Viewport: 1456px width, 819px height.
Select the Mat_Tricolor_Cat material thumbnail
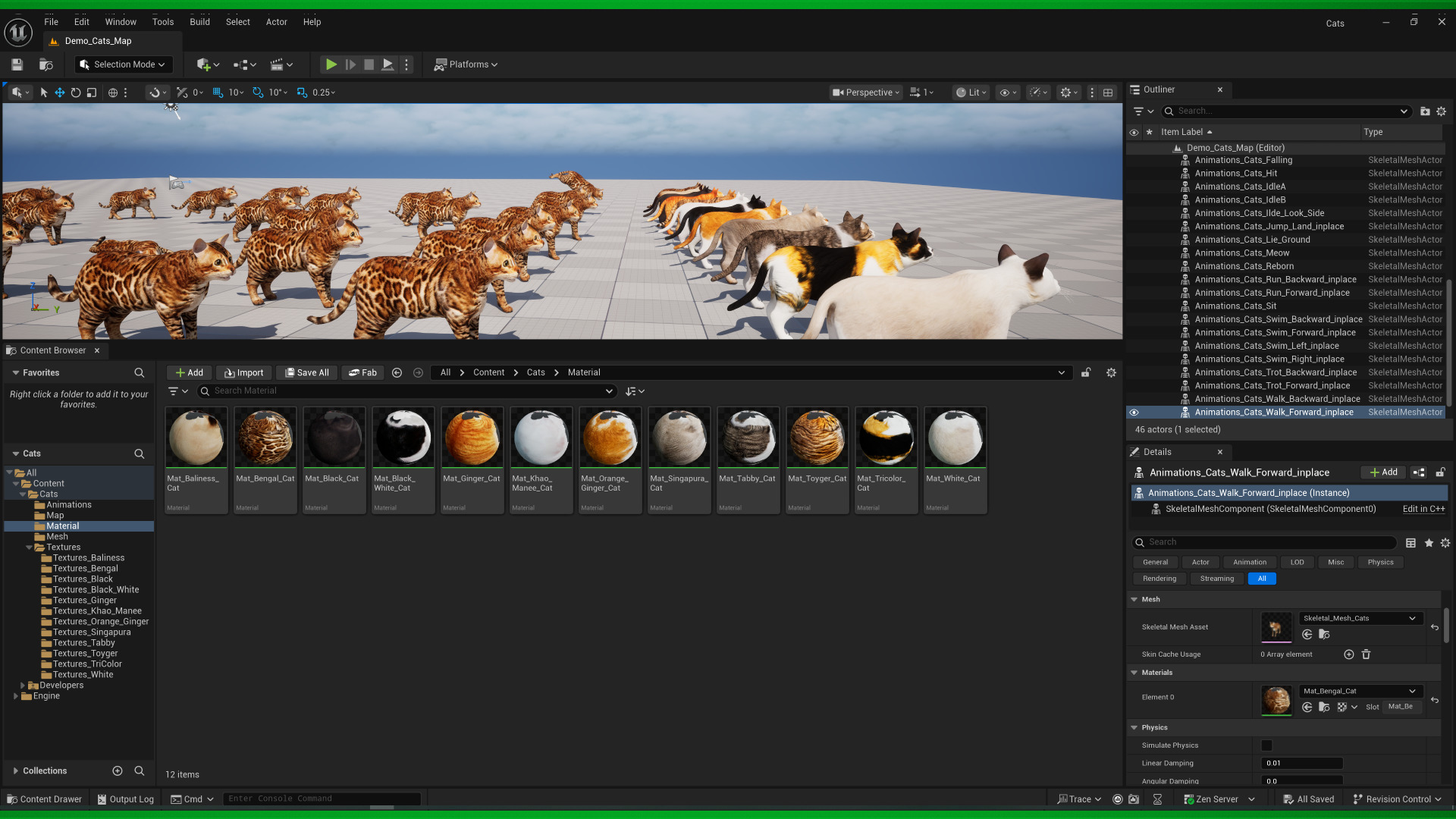[x=886, y=438]
